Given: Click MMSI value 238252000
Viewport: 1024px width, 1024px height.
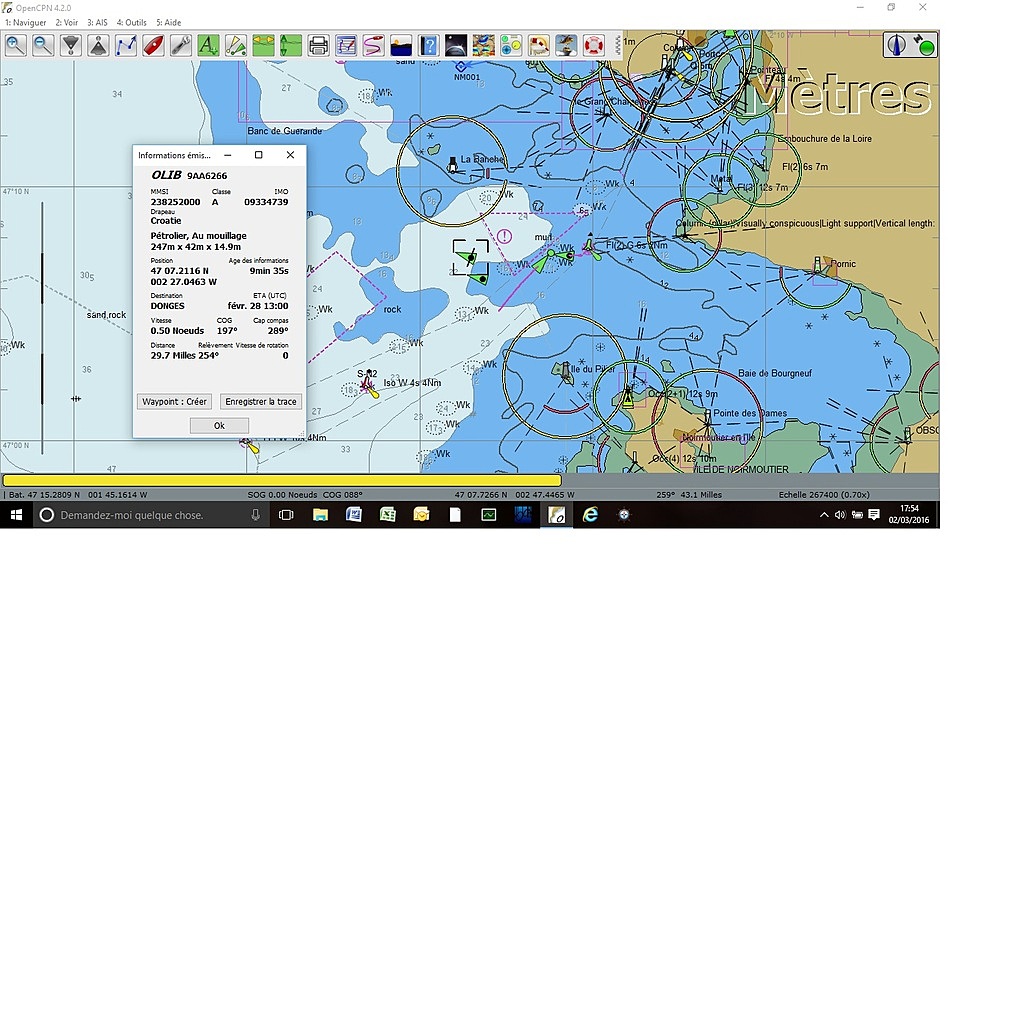Looking at the screenshot, I should point(175,202).
